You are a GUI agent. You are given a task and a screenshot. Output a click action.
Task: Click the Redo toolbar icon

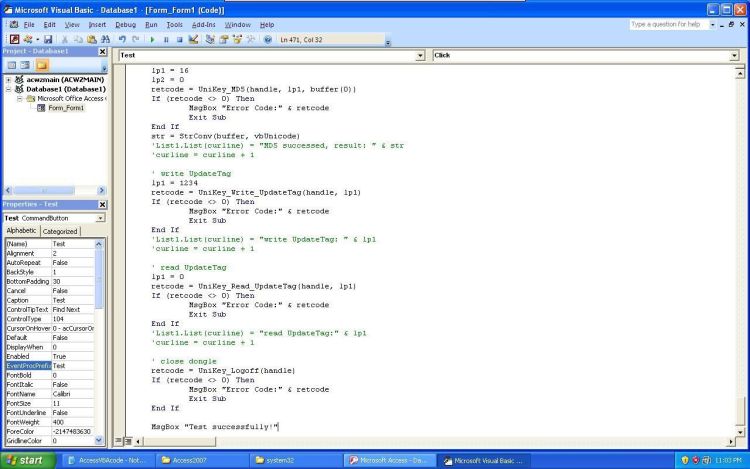point(136,39)
